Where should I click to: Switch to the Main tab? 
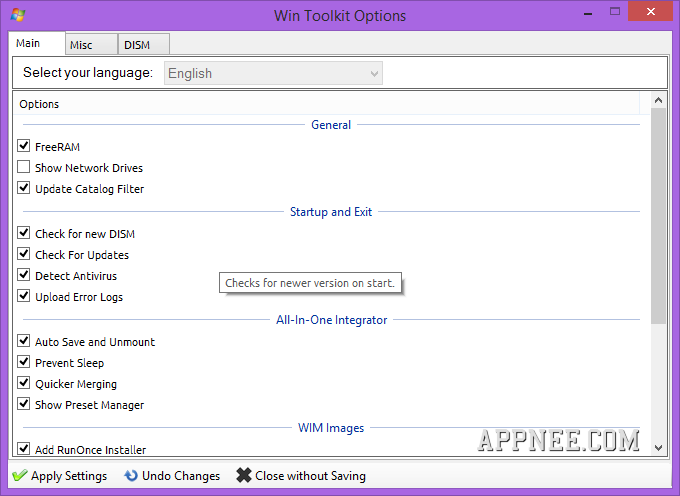pos(37,43)
